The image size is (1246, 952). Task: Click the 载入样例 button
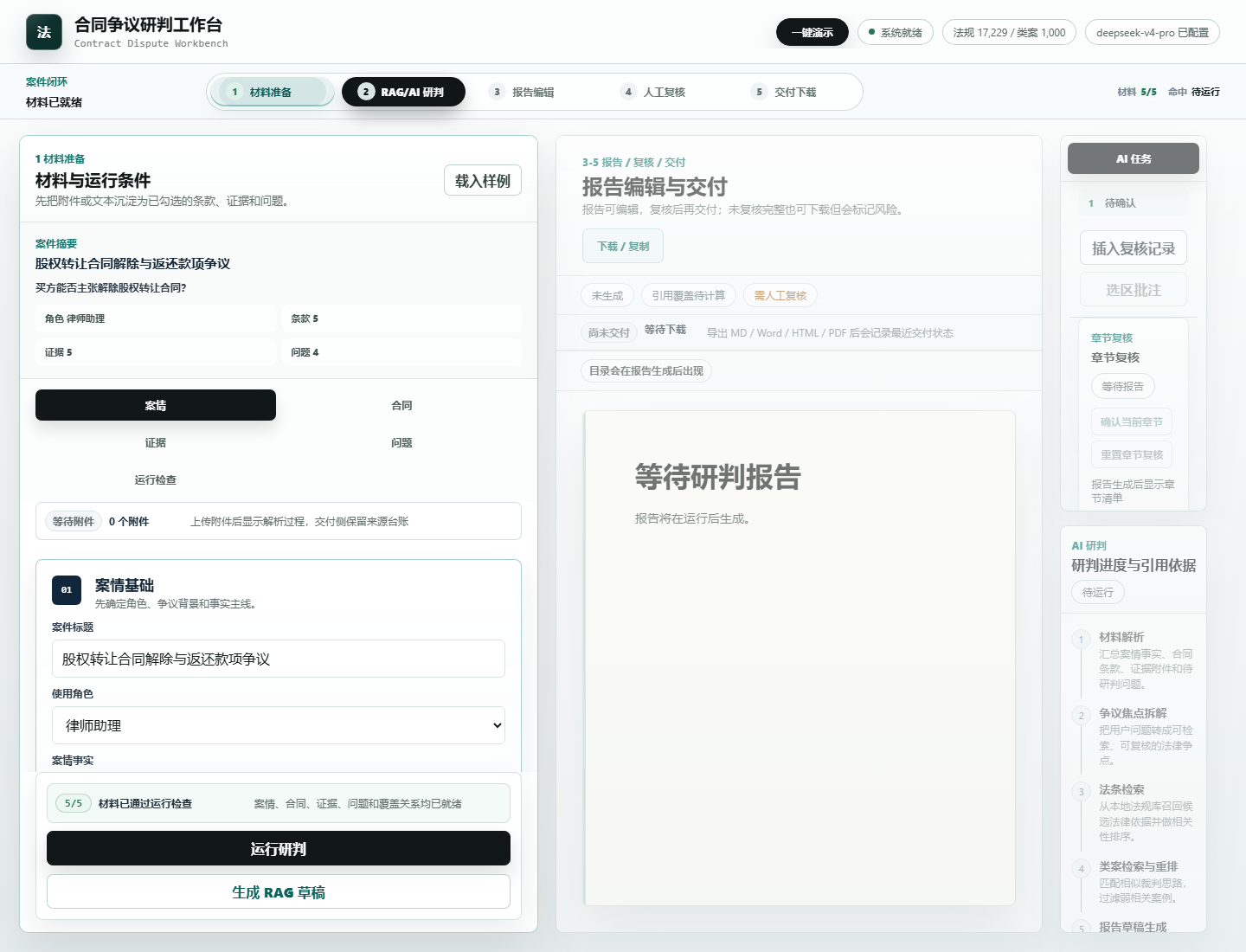483,180
